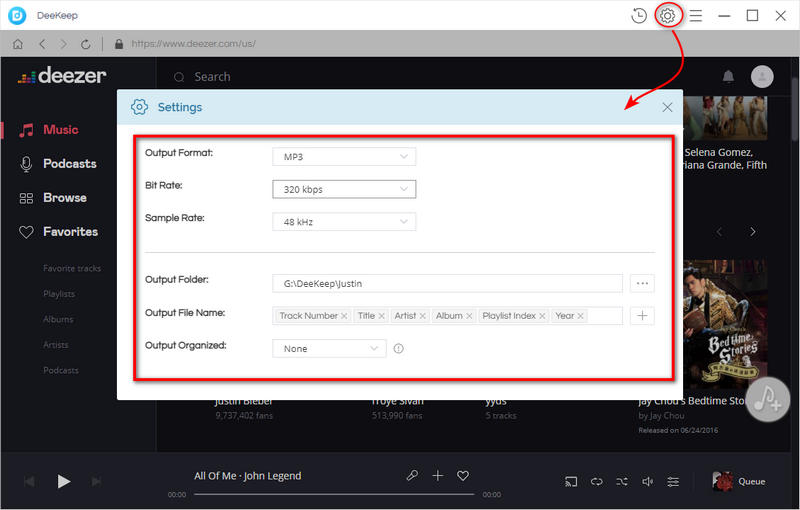800x510 pixels.
Task: Skip to next track
Action: coord(96,481)
